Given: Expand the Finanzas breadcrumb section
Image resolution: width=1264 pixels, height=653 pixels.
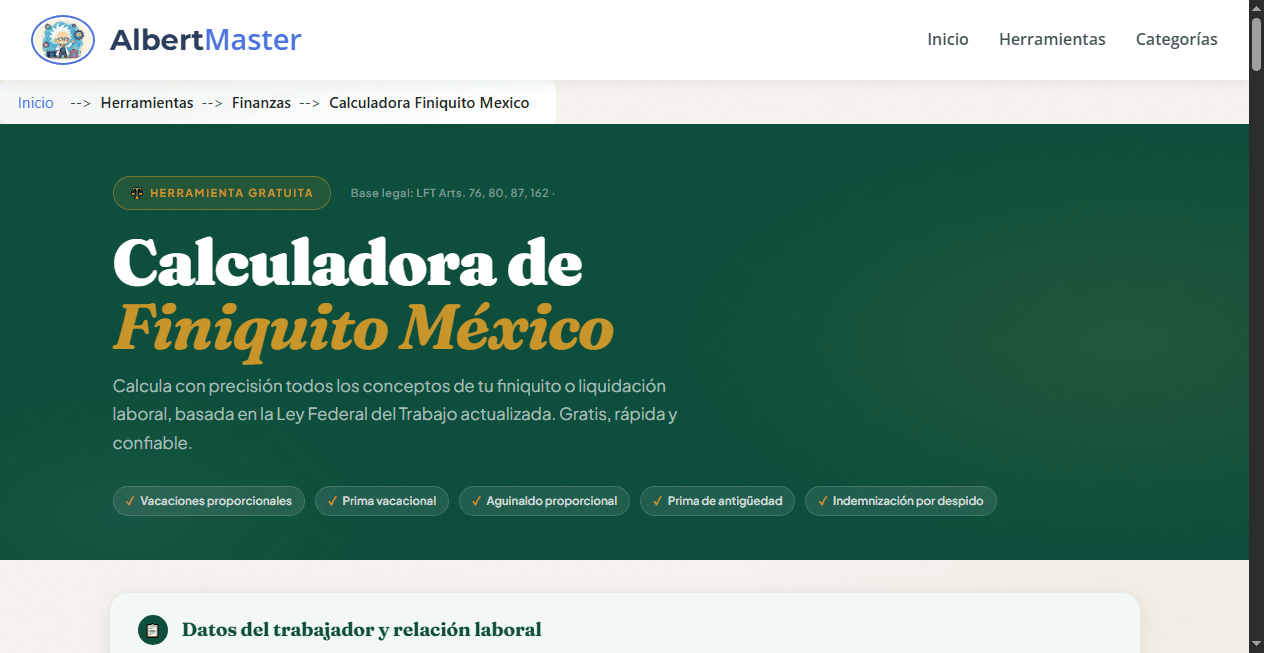Looking at the screenshot, I should click(x=261, y=102).
